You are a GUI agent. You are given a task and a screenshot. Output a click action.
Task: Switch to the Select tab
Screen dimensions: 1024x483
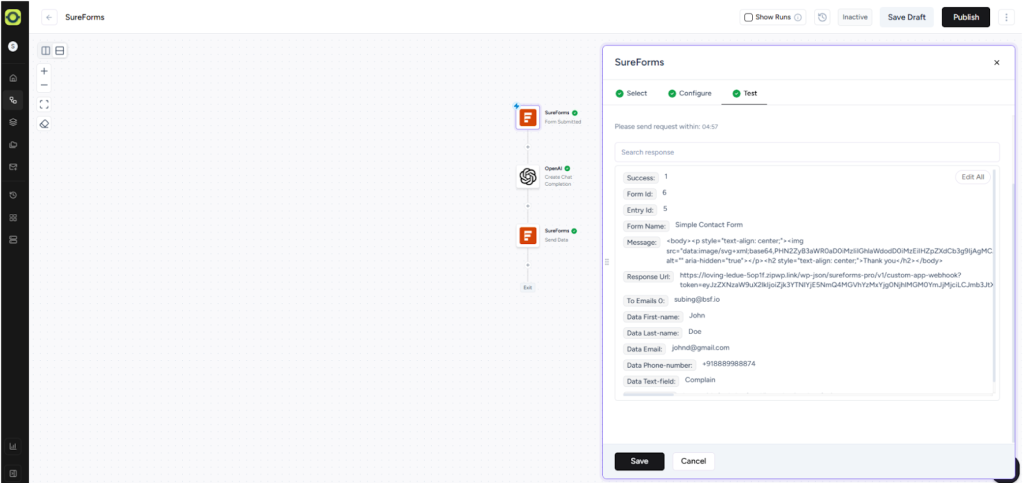point(631,93)
